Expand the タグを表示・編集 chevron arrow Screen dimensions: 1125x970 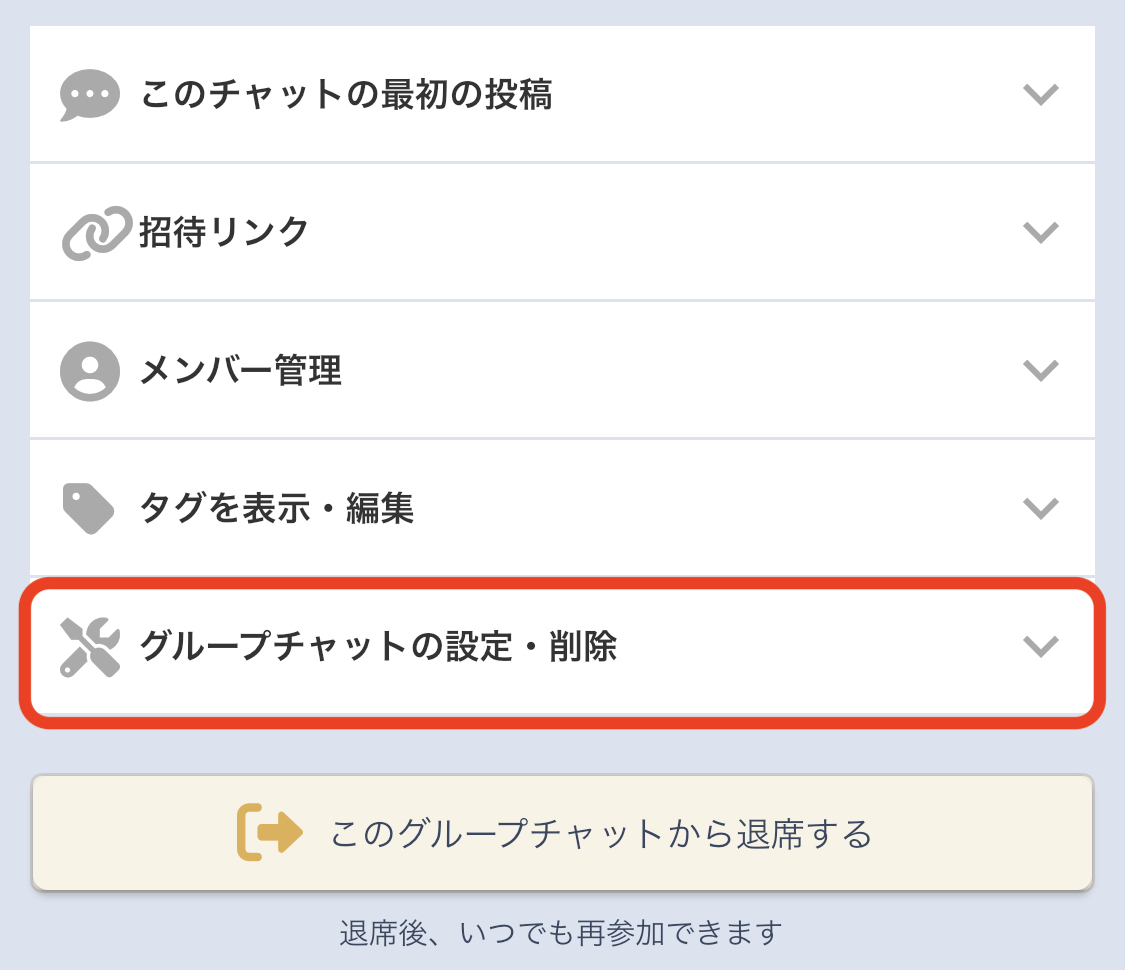coord(1041,508)
